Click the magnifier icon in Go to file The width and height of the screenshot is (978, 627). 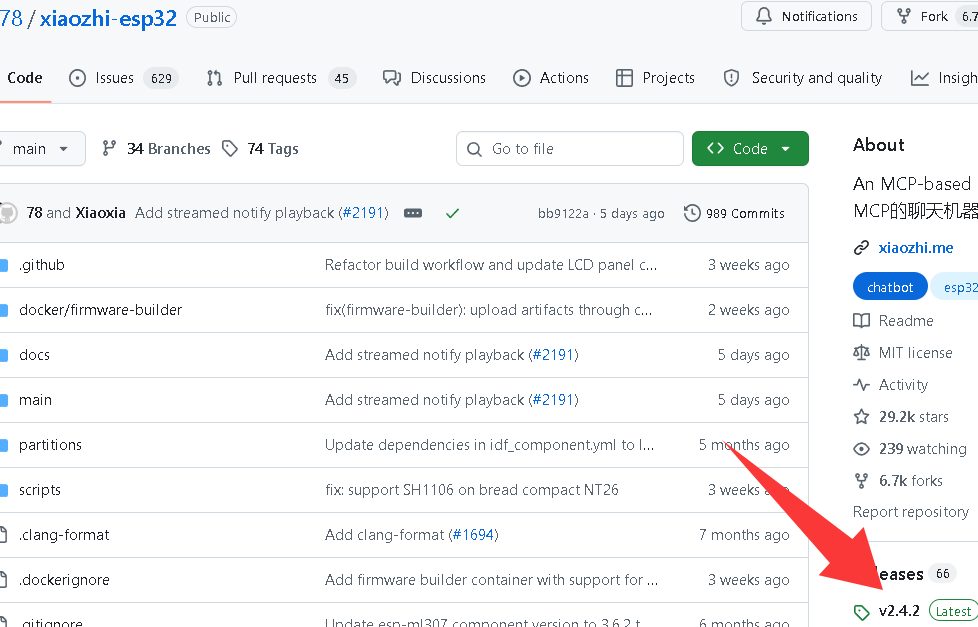474,149
